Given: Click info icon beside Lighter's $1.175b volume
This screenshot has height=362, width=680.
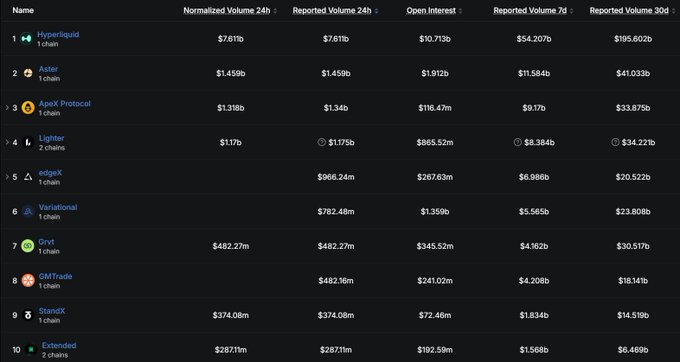Looking at the screenshot, I should pyautogui.click(x=321, y=142).
